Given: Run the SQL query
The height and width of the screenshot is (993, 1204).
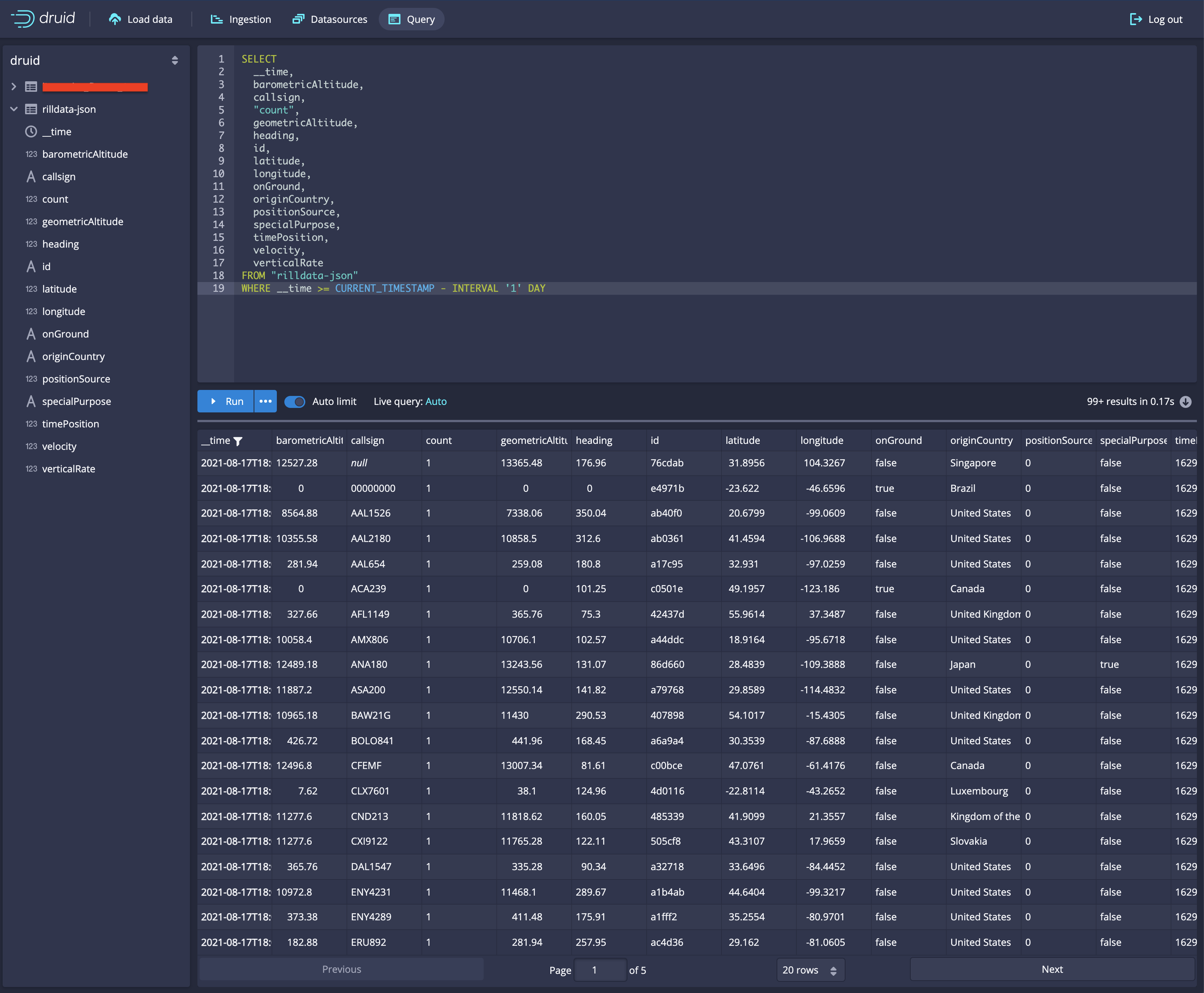Looking at the screenshot, I should tap(226, 402).
